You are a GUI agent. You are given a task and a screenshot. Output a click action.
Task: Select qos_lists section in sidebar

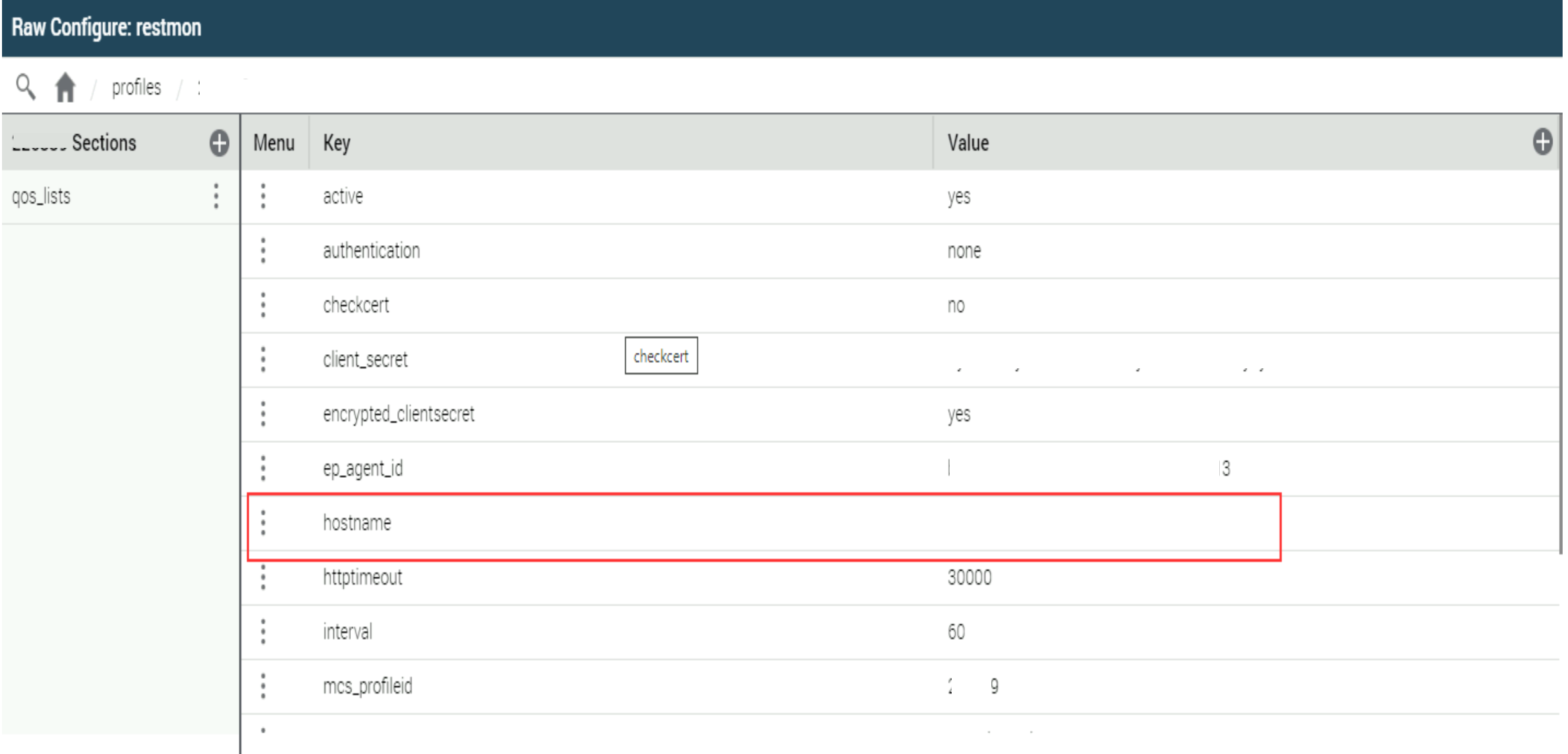click(x=42, y=196)
